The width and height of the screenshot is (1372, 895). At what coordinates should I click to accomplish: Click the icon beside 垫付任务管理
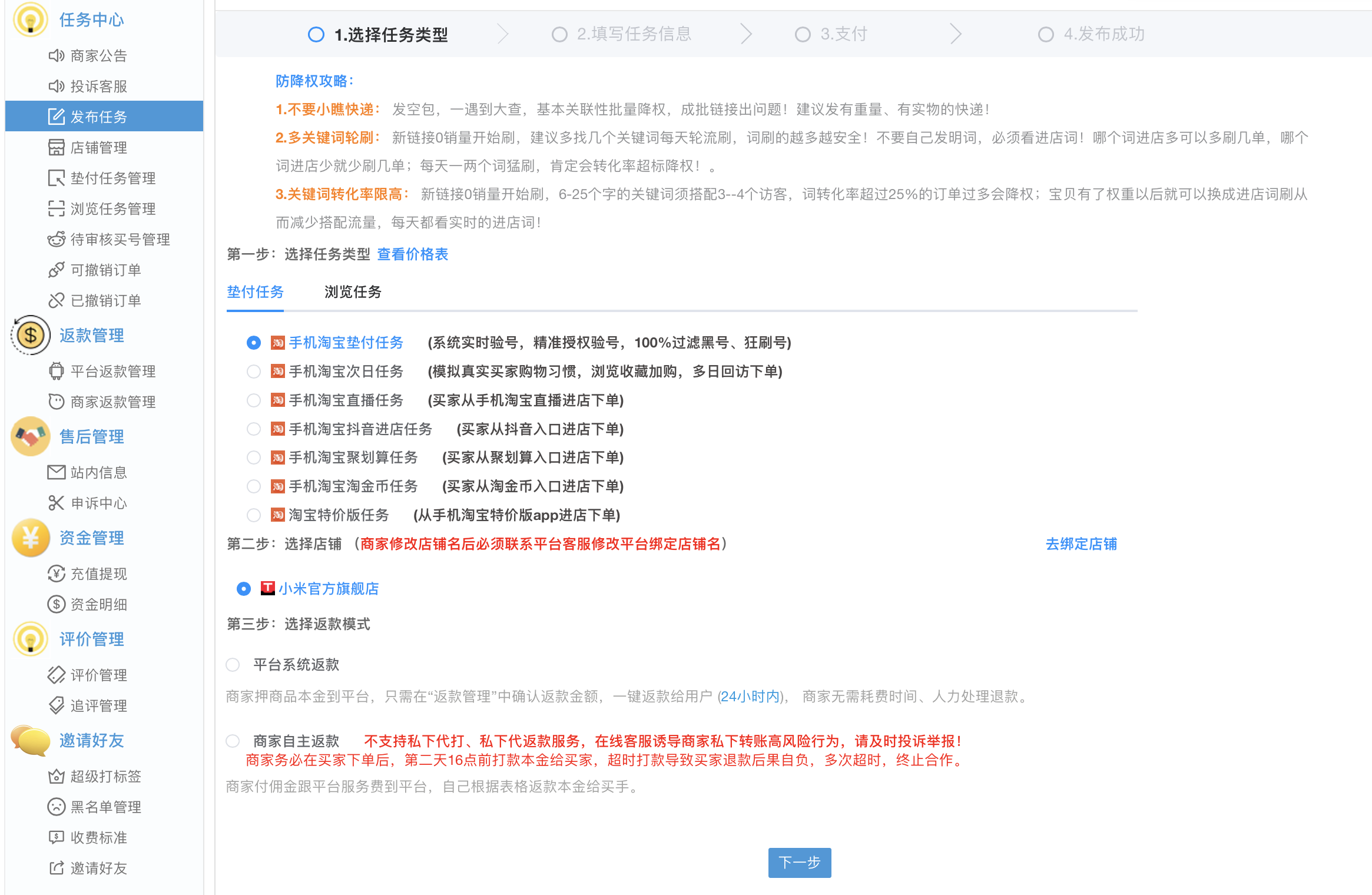56,178
